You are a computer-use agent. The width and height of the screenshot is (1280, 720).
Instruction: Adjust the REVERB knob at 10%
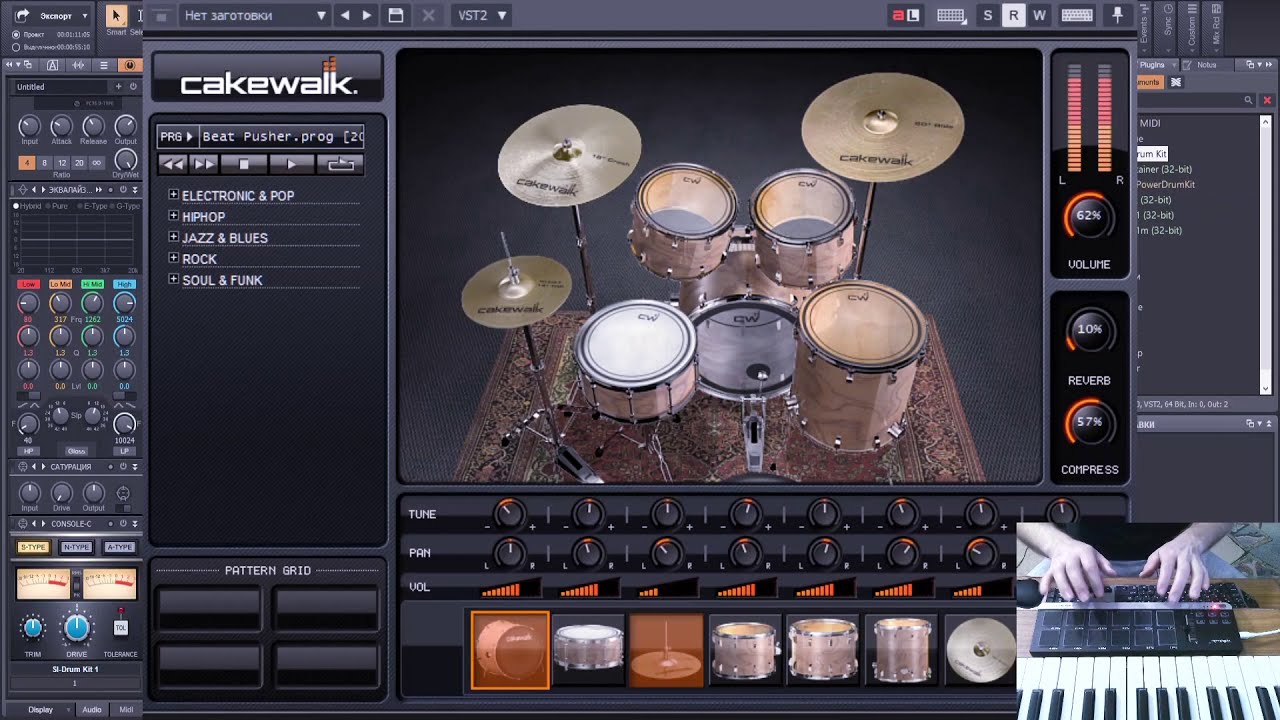click(x=1089, y=331)
